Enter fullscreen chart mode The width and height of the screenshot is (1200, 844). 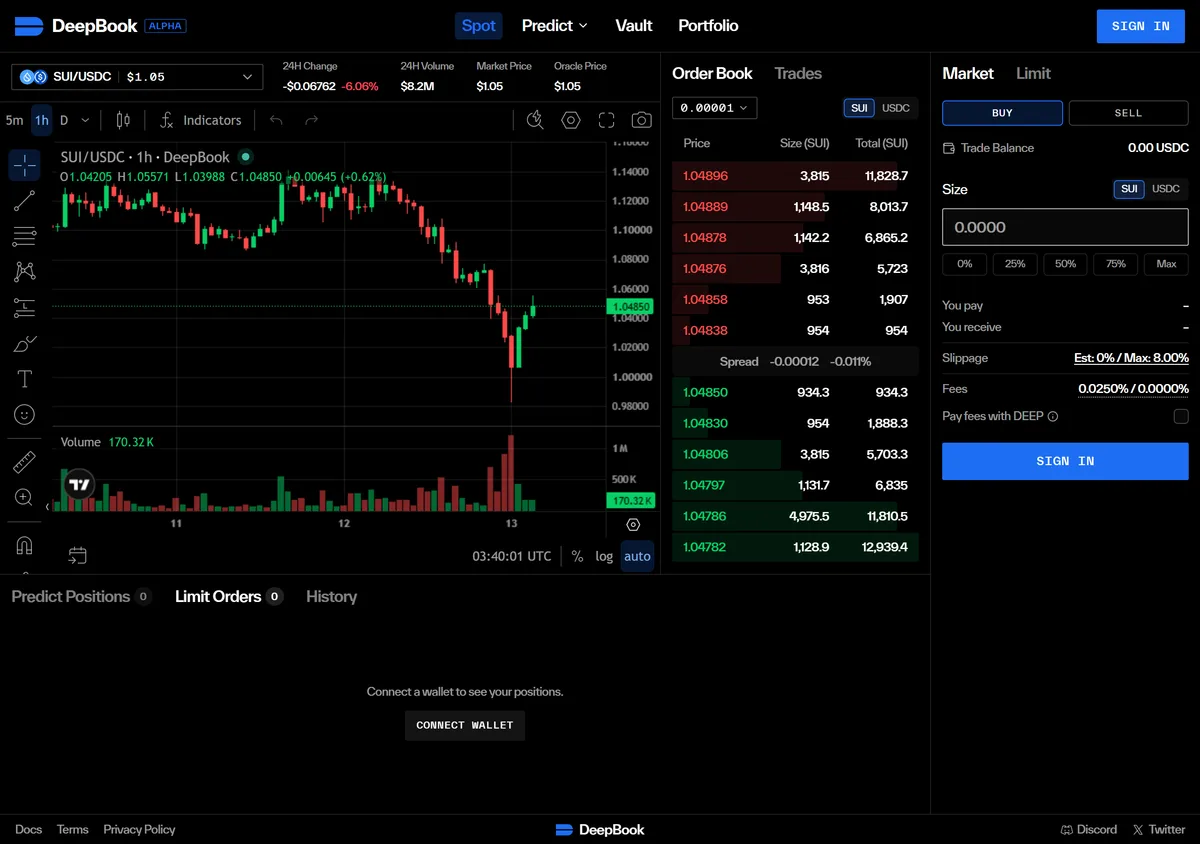click(606, 120)
